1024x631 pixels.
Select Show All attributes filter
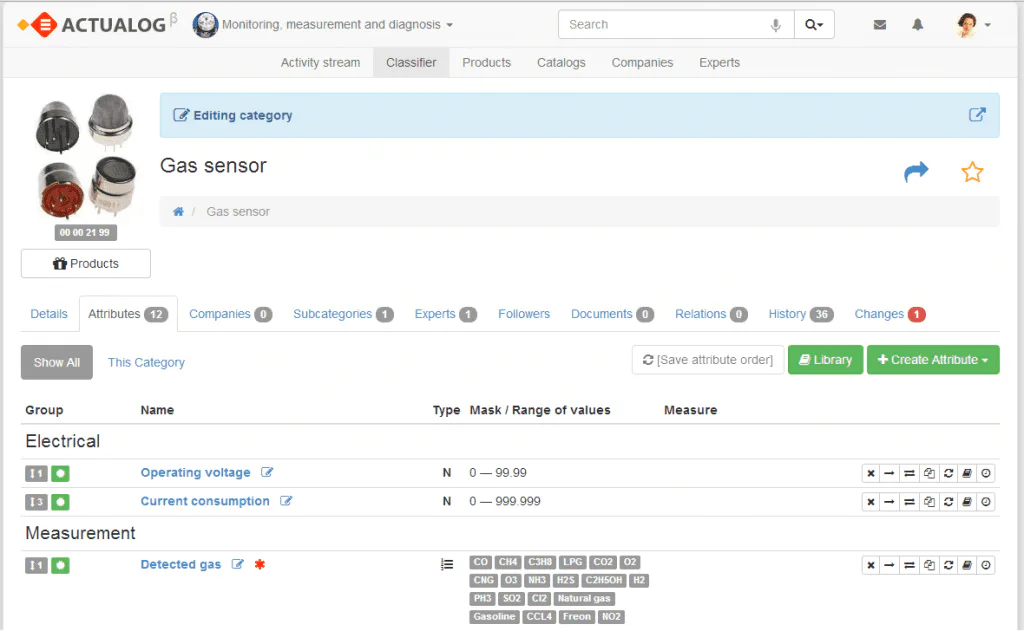(x=57, y=363)
